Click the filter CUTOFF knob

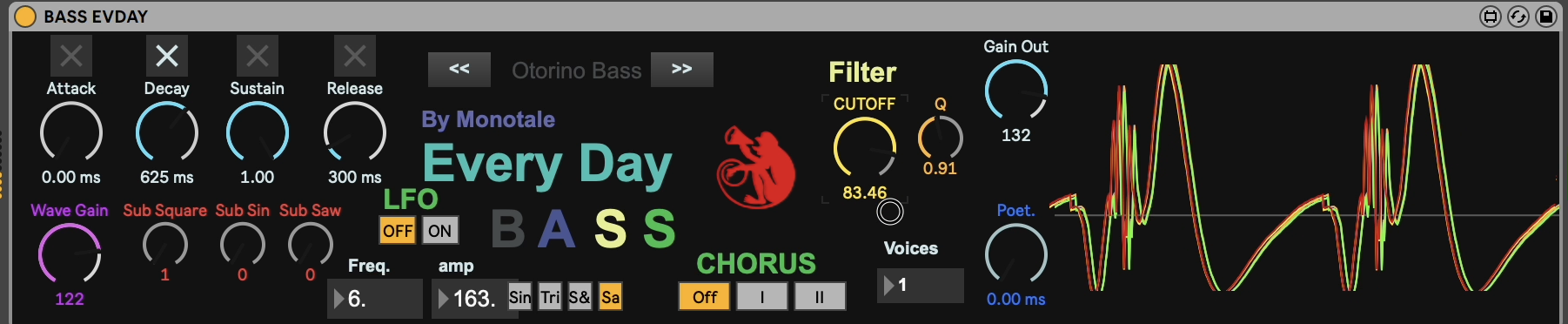coord(865,148)
